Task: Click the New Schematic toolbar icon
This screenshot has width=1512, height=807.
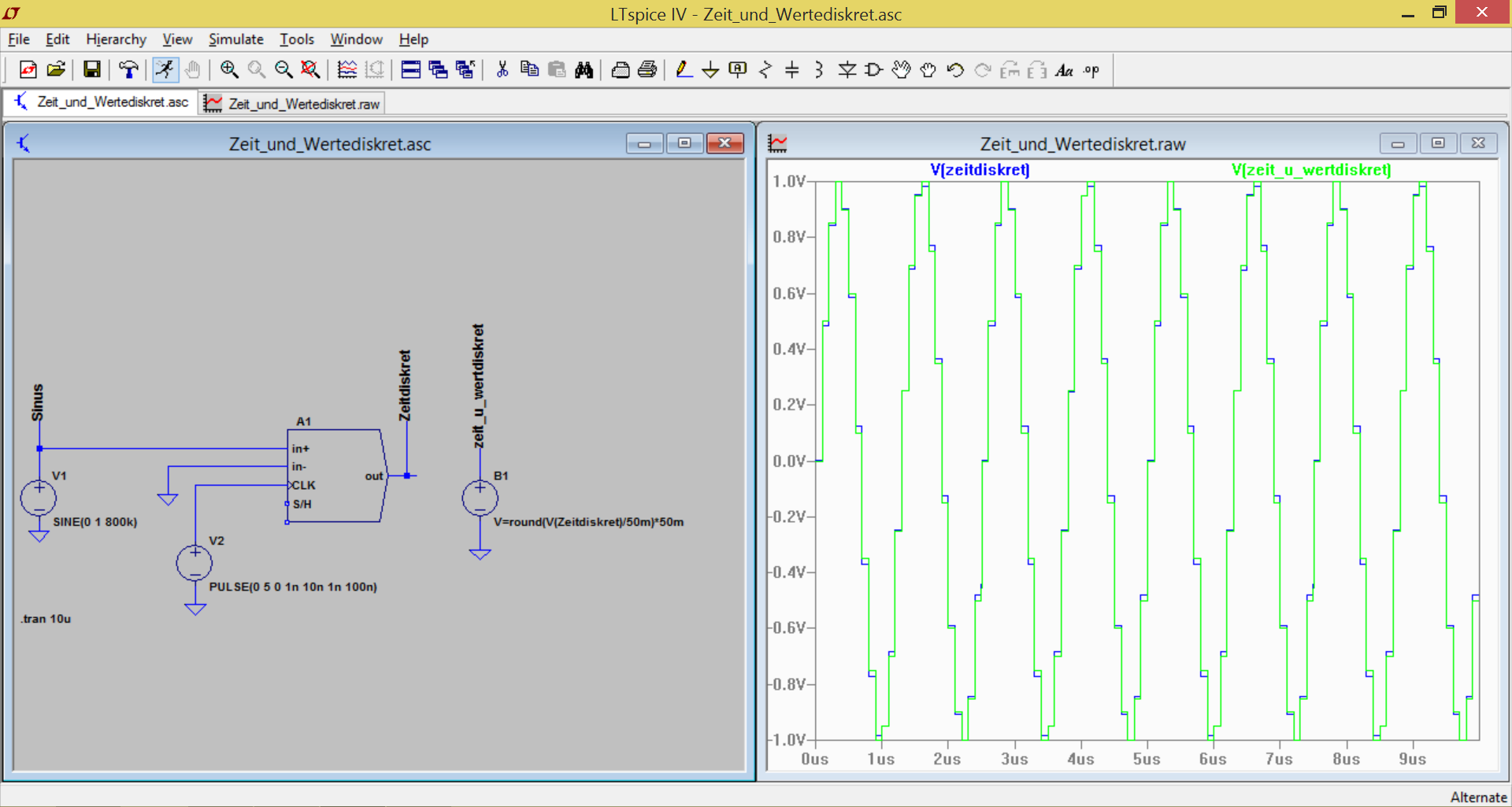Action: point(28,70)
